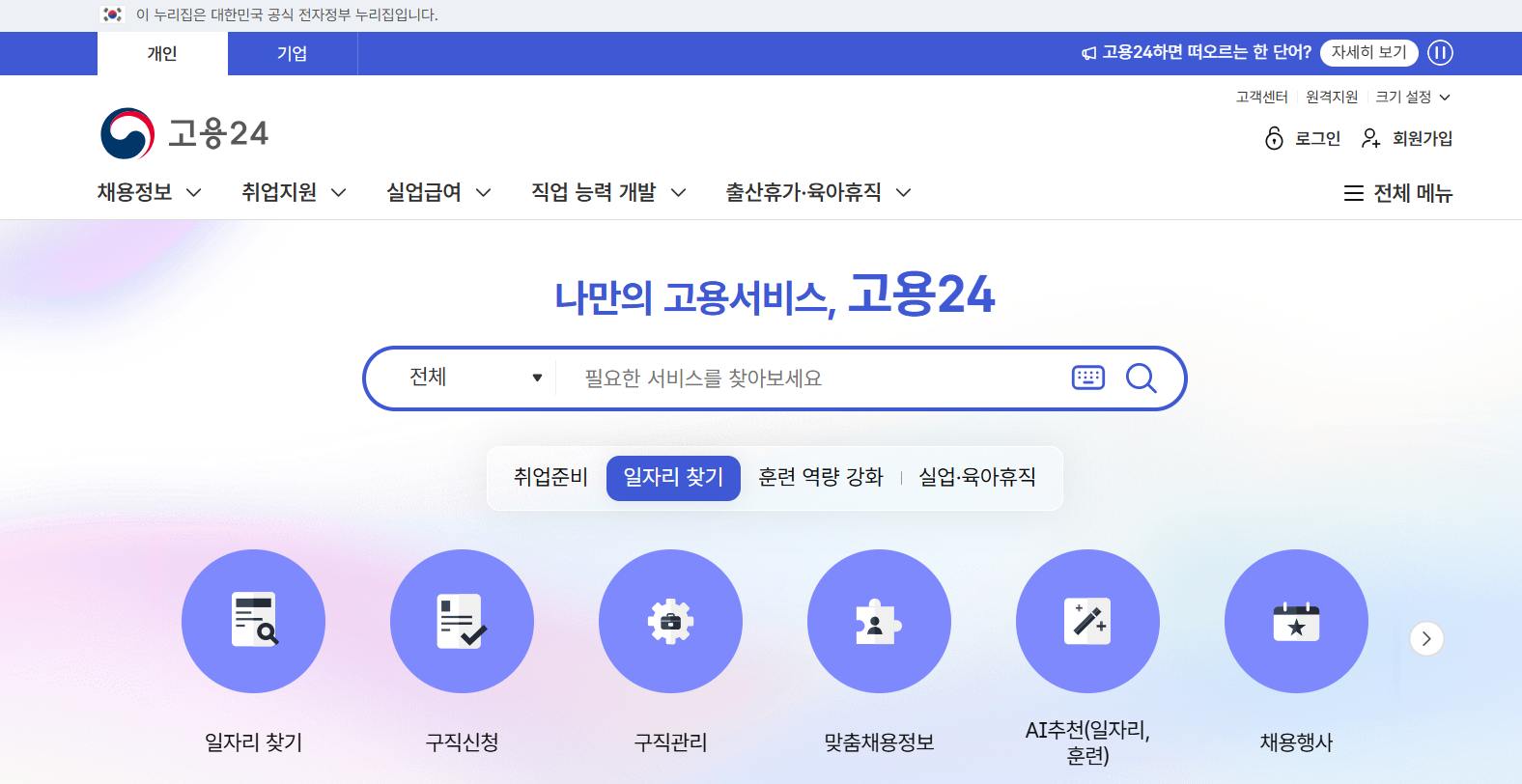This screenshot has width=1522, height=784.
Task: Open the virtual keyboard icon in search
Action: pos(1088,378)
